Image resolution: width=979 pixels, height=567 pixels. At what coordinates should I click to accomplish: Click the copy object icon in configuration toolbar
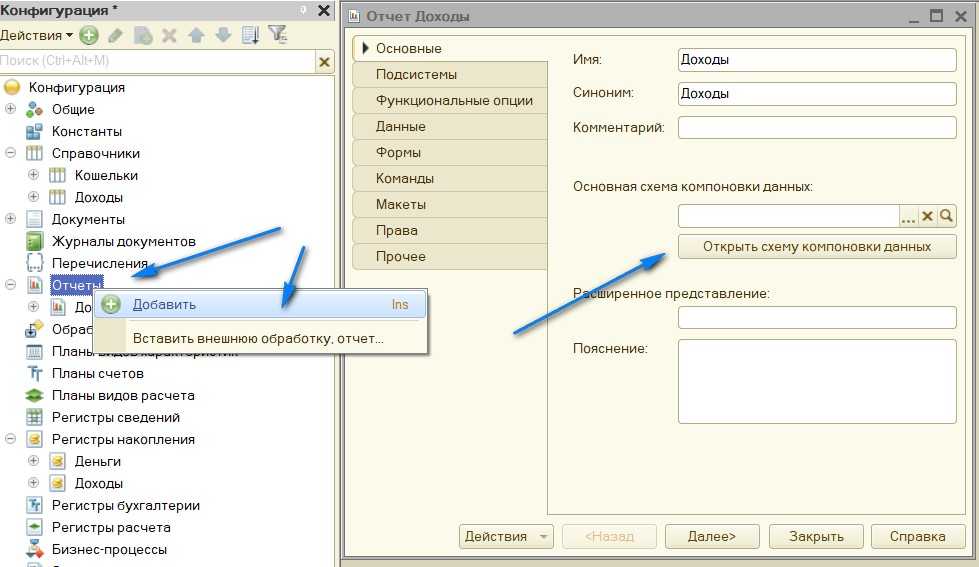click(x=143, y=36)
